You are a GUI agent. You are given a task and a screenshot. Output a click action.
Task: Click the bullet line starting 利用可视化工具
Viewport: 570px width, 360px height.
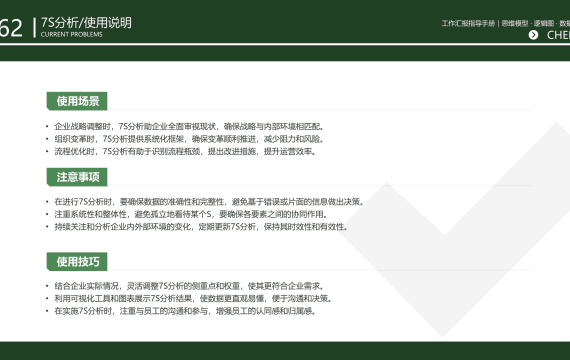tap(193, 299)
